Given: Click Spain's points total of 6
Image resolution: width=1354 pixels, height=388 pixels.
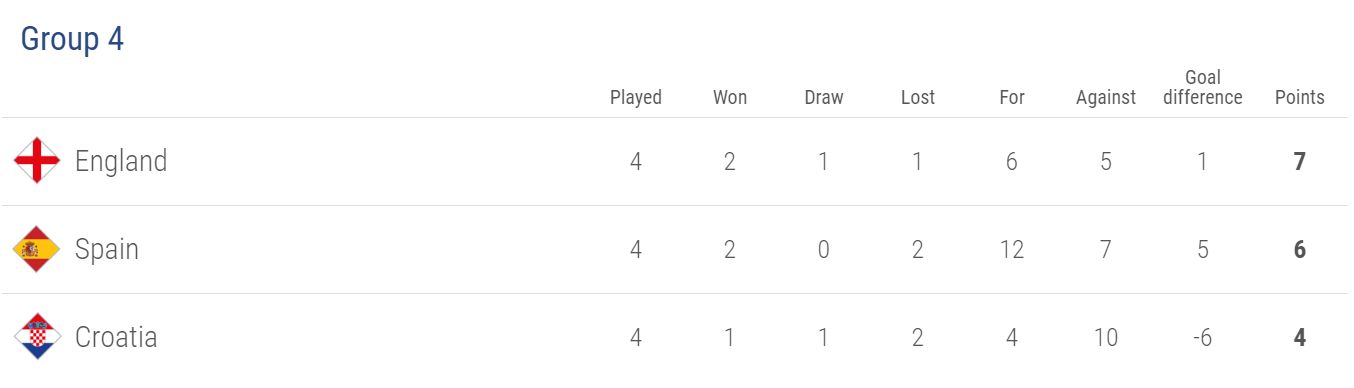Looking at the screenshot, I should tap(1300, 249).
